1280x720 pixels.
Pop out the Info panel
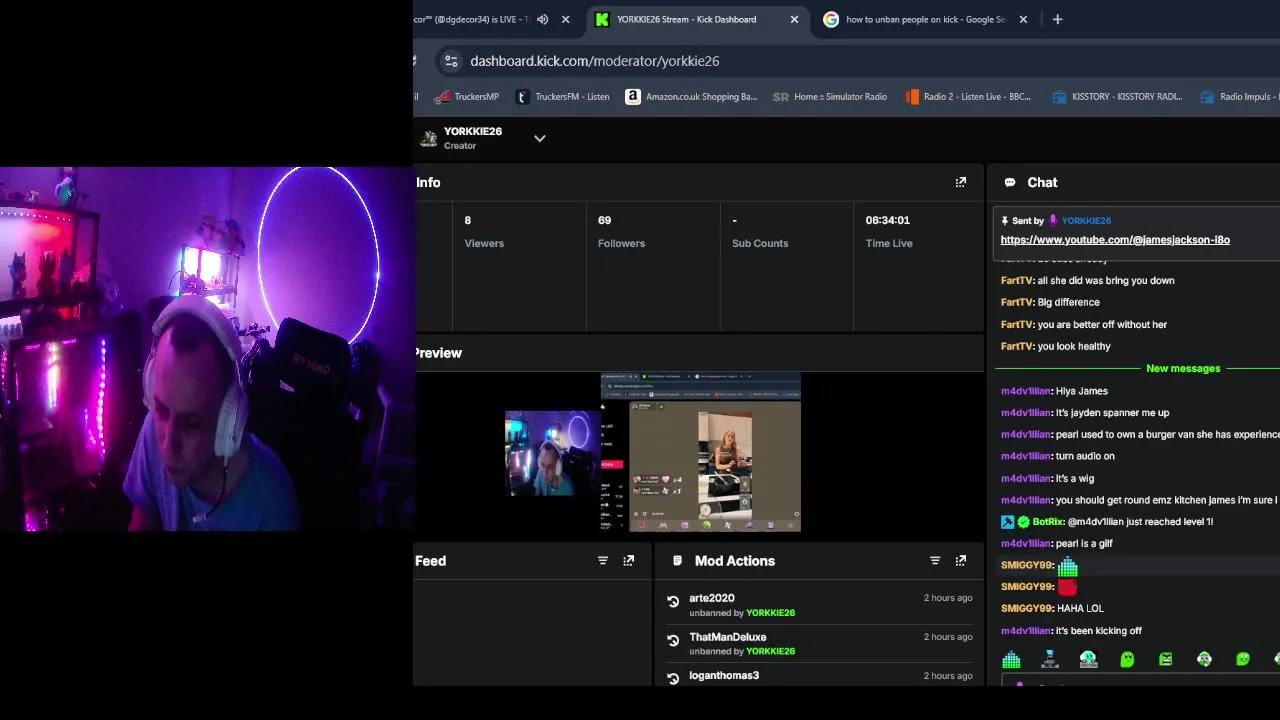point(961,183)
